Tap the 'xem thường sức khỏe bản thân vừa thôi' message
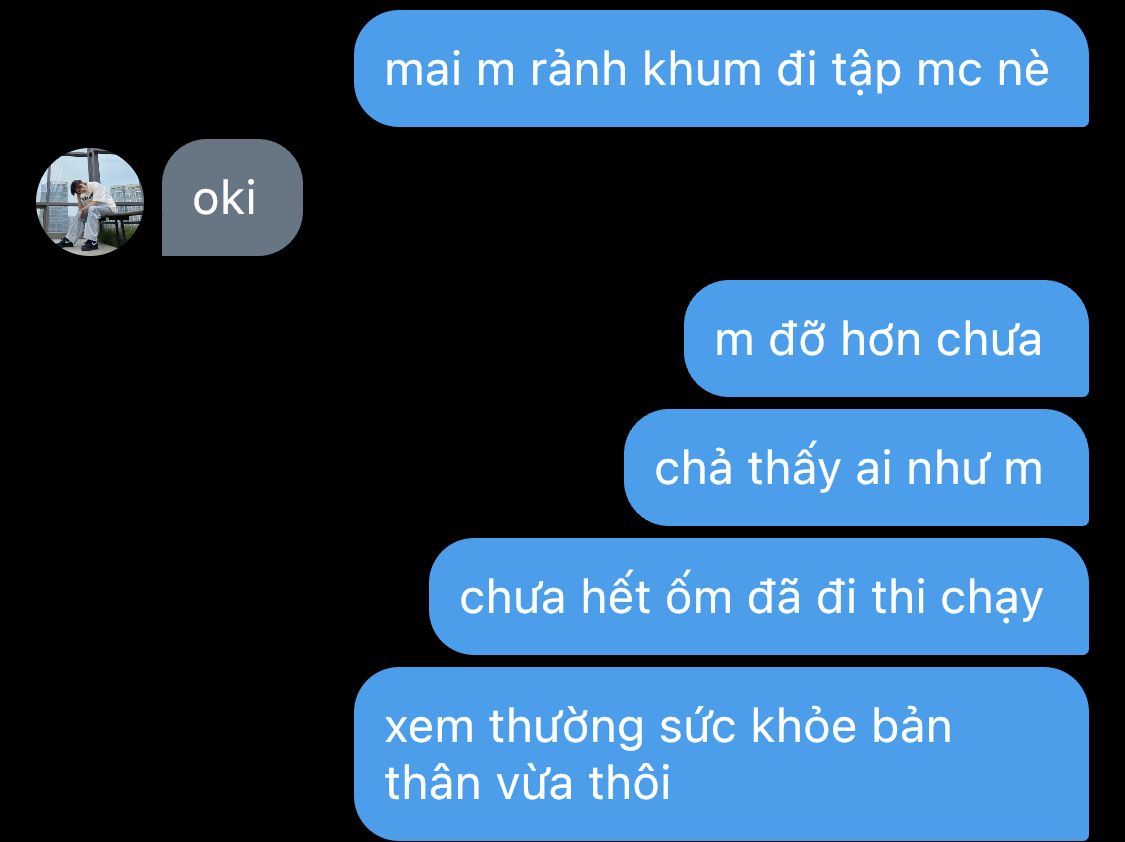 click(722, 754)
